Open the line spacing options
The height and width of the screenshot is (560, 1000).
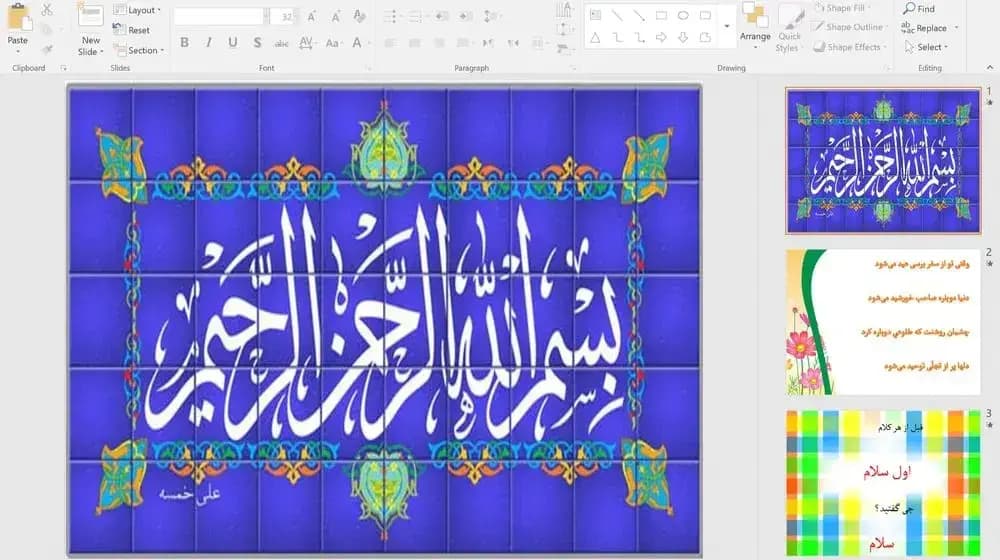(x=491, y=17)
